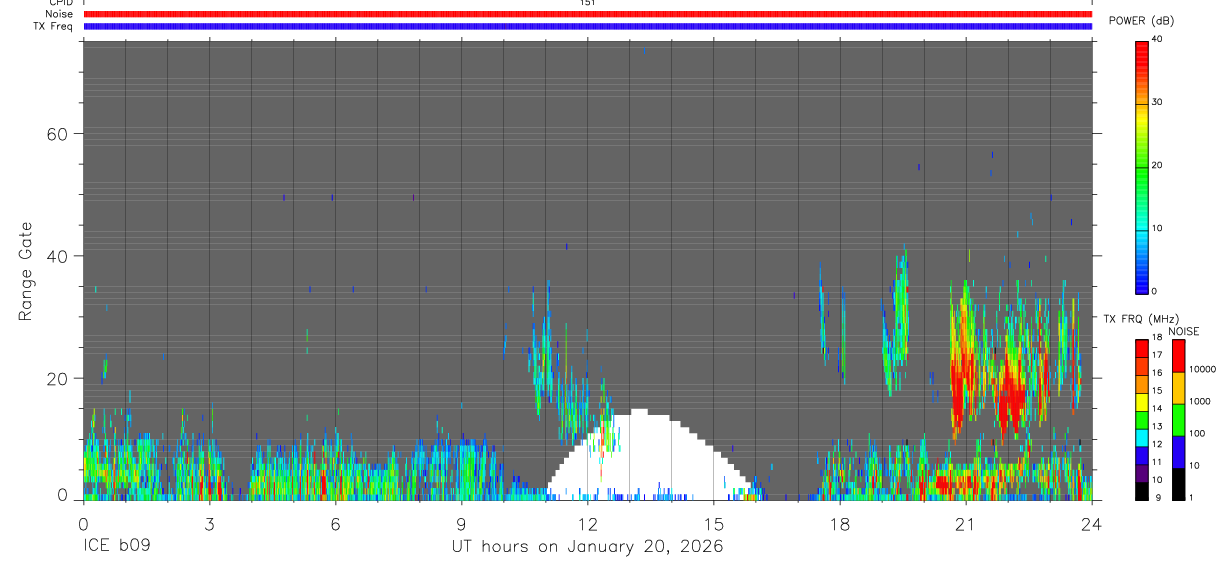The image size is (1228, 567).
Task: Click the 10000 noise legend label
Action: [1202, 369]
